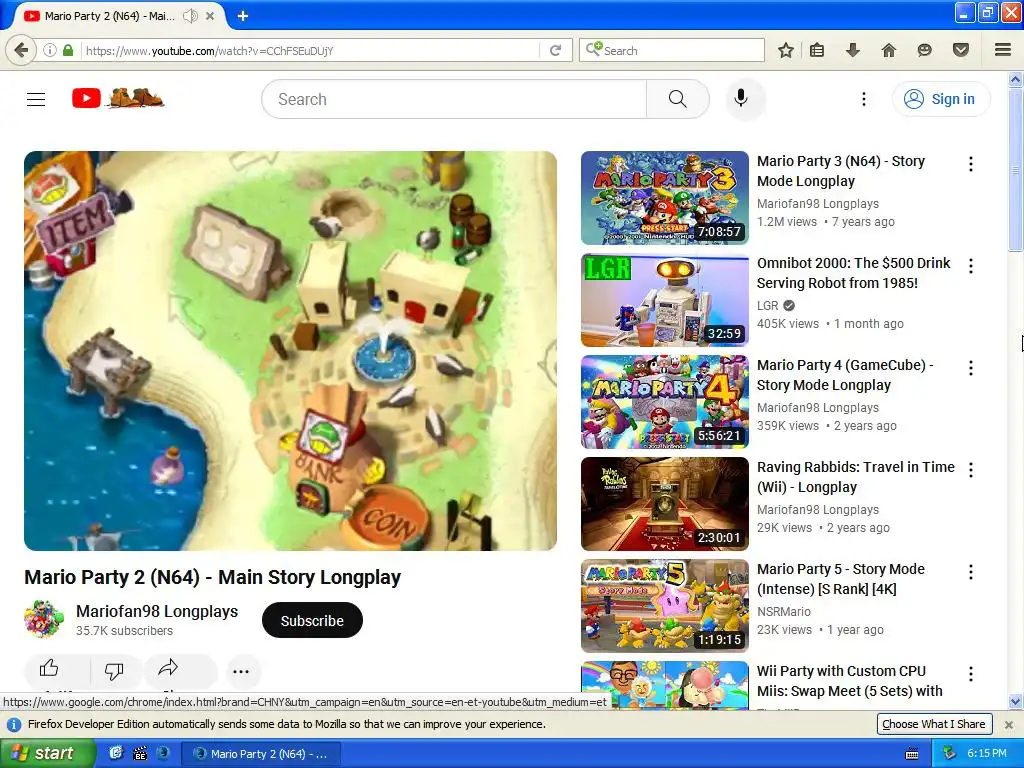
Task: Open options menu for Wii Party video
Action: point(971,674)
